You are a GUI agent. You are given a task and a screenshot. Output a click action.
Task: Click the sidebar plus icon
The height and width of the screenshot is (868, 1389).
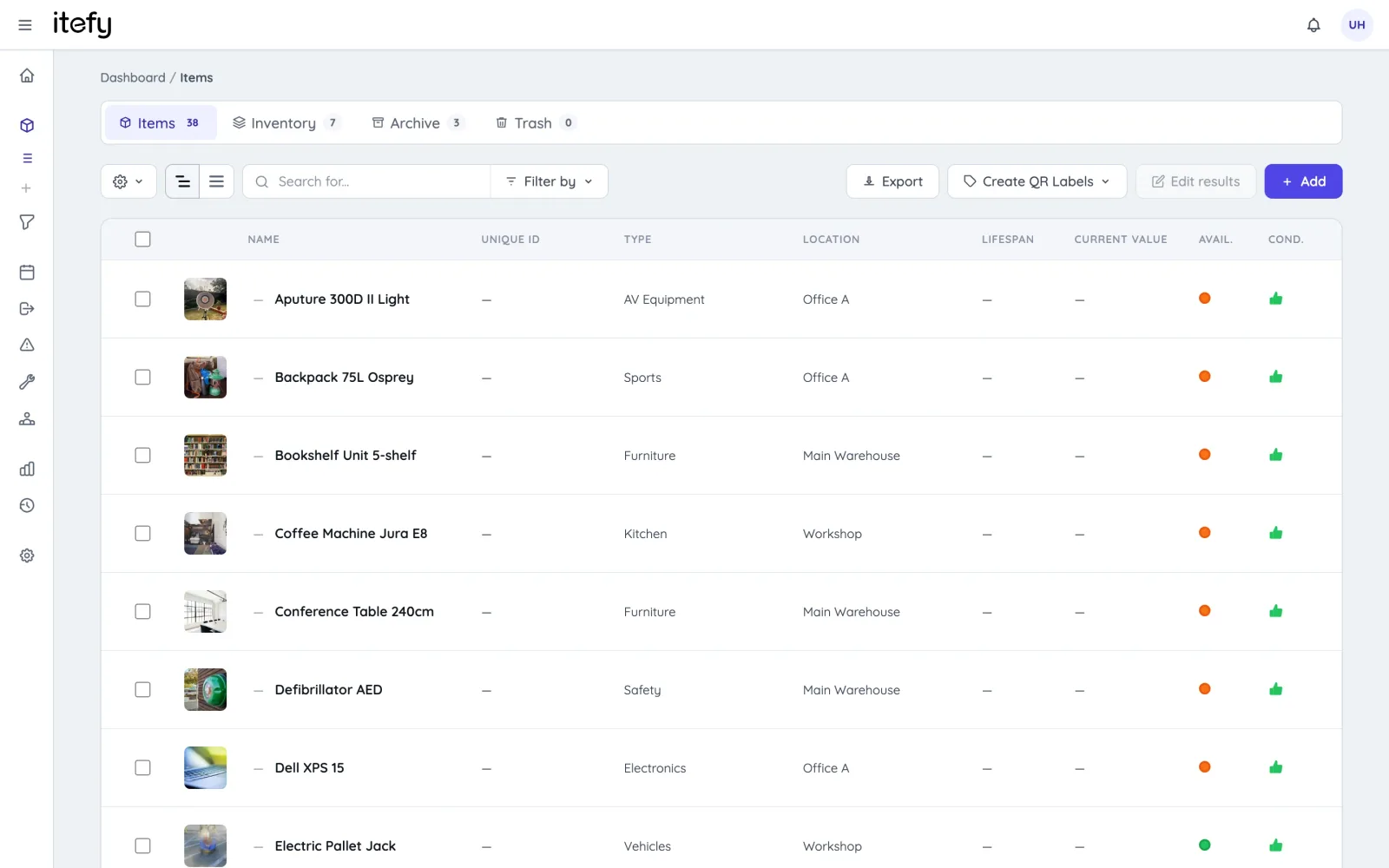coord(27,188)
